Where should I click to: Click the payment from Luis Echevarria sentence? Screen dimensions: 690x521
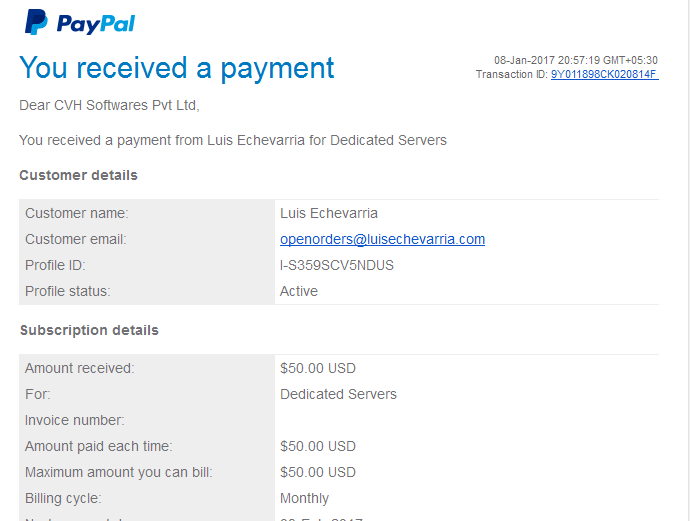233,140
